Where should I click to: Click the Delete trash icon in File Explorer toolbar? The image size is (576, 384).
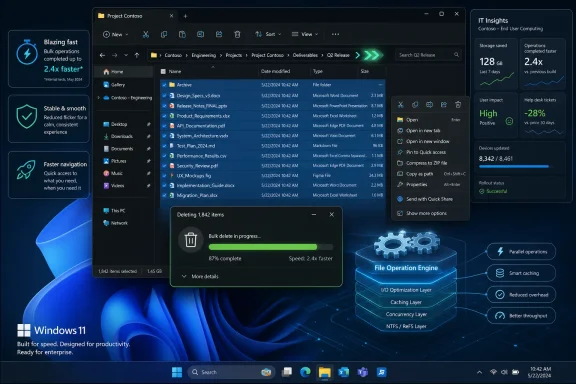point(237,34)
